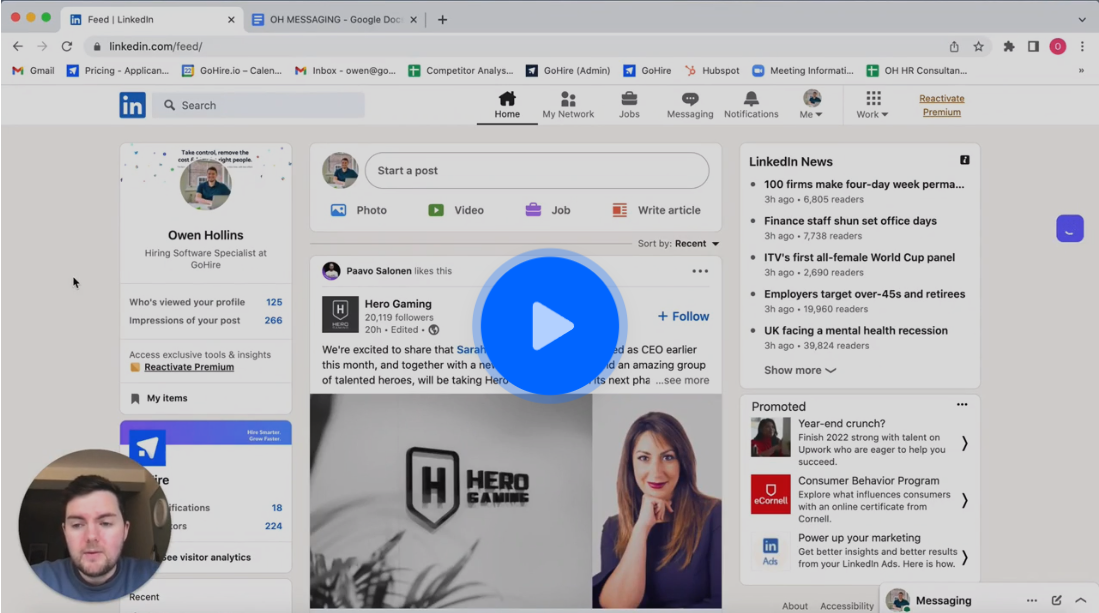Open the Me profile dropdown
1099x613 pixels.
812,105
